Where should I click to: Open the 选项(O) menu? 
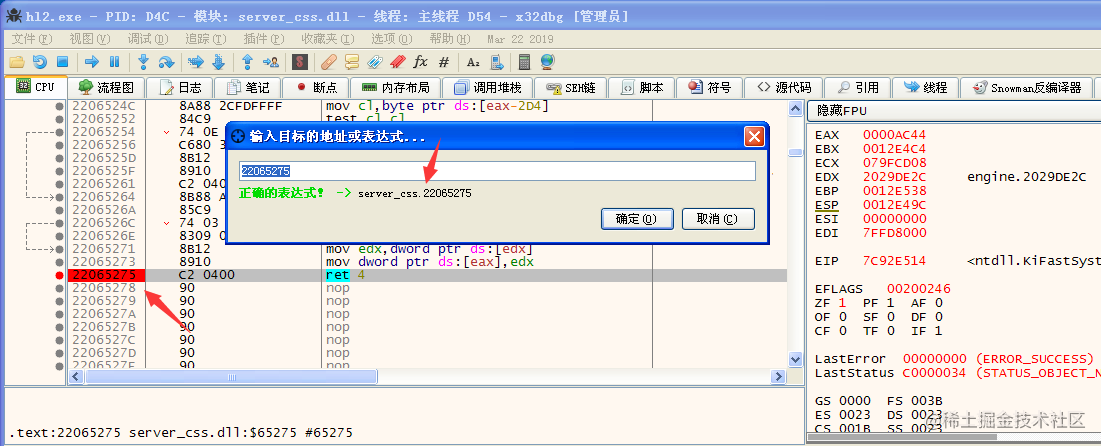393,39
